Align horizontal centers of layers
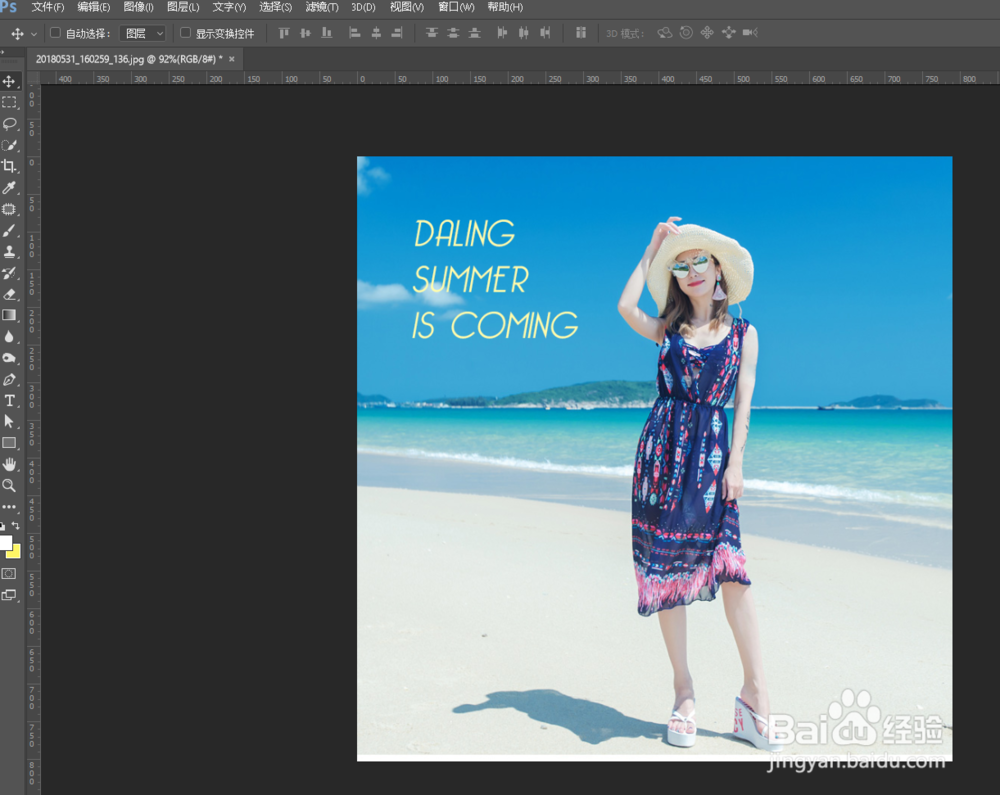 point(376,33)
